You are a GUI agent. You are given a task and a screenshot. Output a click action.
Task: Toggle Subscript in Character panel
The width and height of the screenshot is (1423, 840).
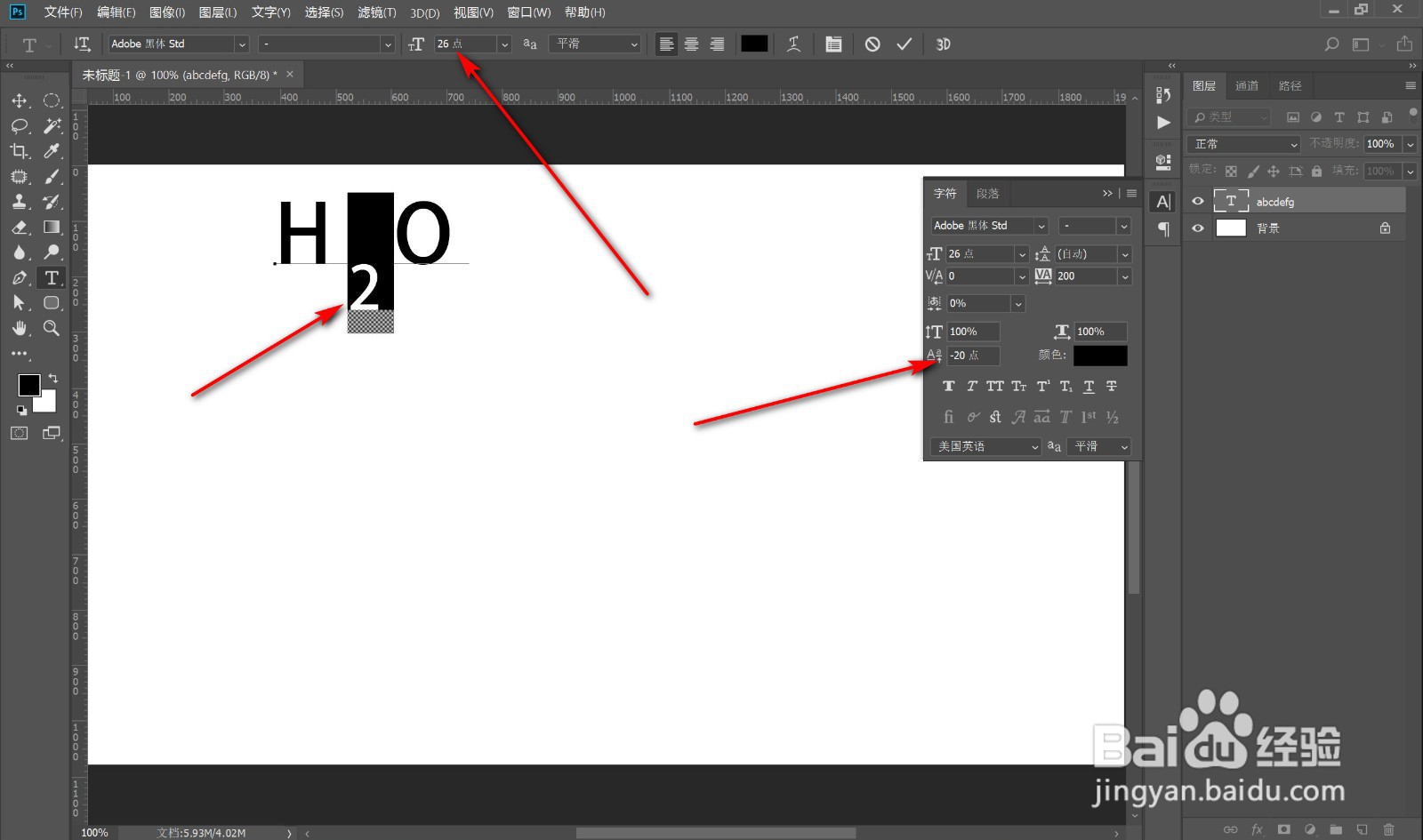coord(1065,387)
